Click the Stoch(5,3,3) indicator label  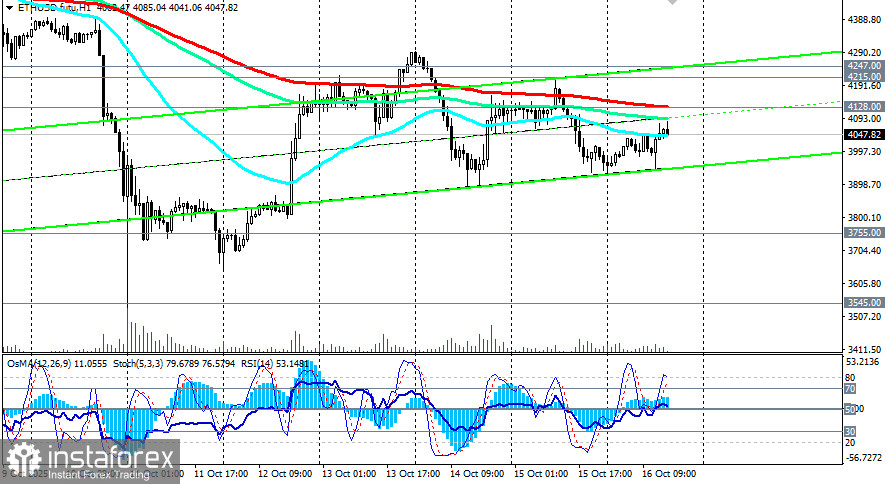tap(137, 364)
